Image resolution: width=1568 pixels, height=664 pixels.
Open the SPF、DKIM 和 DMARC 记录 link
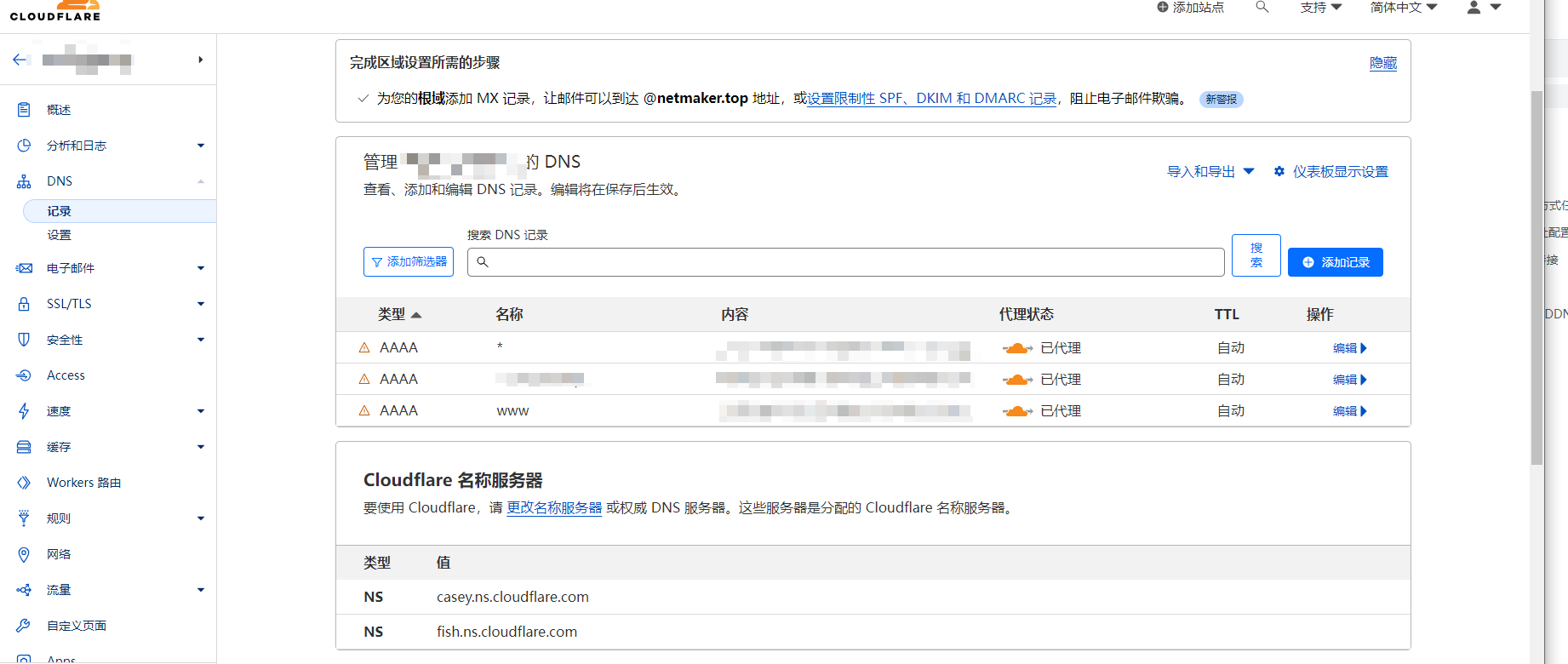coord(932,99)
